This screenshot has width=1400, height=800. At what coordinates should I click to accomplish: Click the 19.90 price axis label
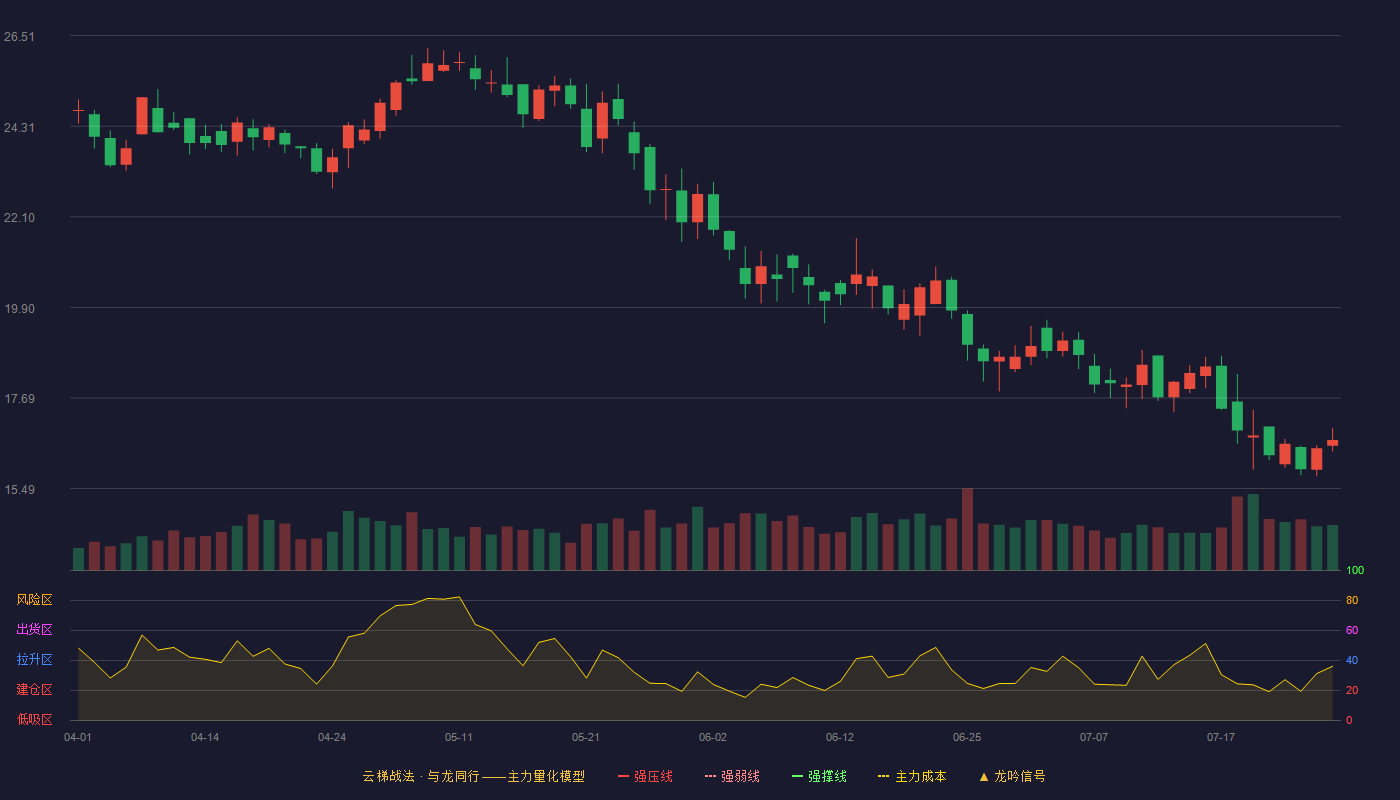[x=19, y=309]
